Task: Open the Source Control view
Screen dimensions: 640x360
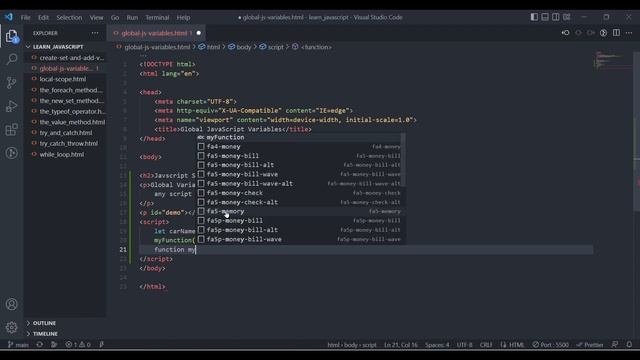Action: 11,83
